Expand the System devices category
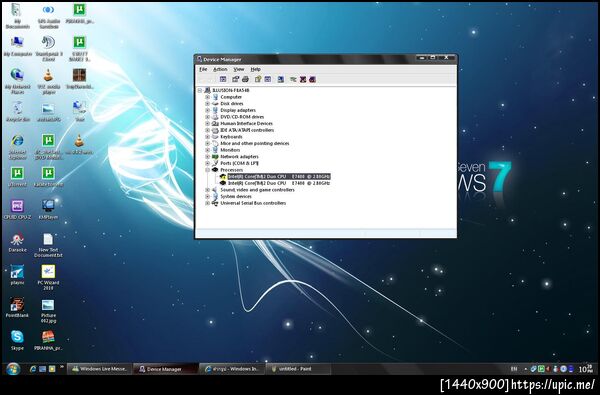Image resolution: width=600 pixels, height=395 pixels. click(207, 196)
